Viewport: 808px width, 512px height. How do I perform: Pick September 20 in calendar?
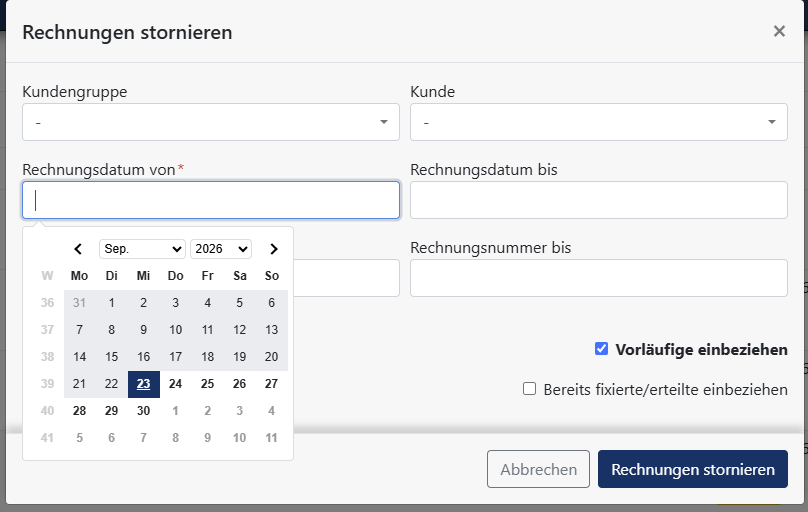pos(272,357)
